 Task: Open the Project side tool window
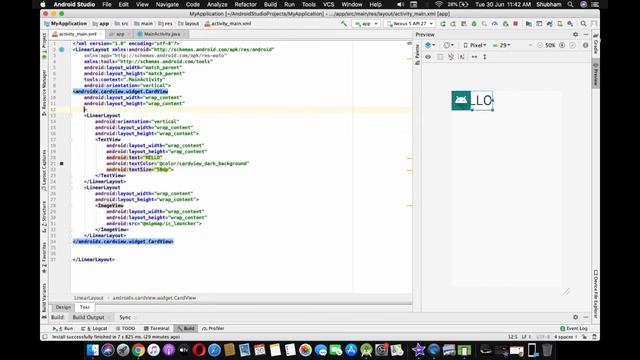click(44, 46)
